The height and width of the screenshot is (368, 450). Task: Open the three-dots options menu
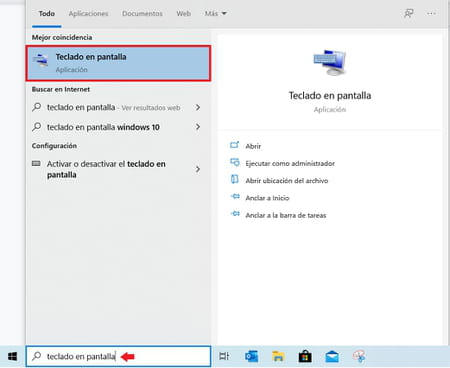(x=431, y=13)
